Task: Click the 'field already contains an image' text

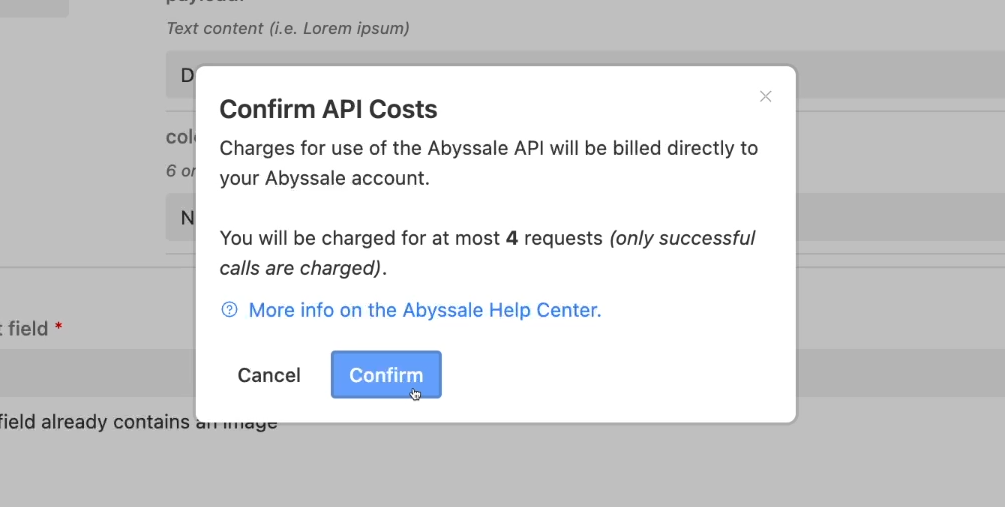Action: [x=138, y=422]
